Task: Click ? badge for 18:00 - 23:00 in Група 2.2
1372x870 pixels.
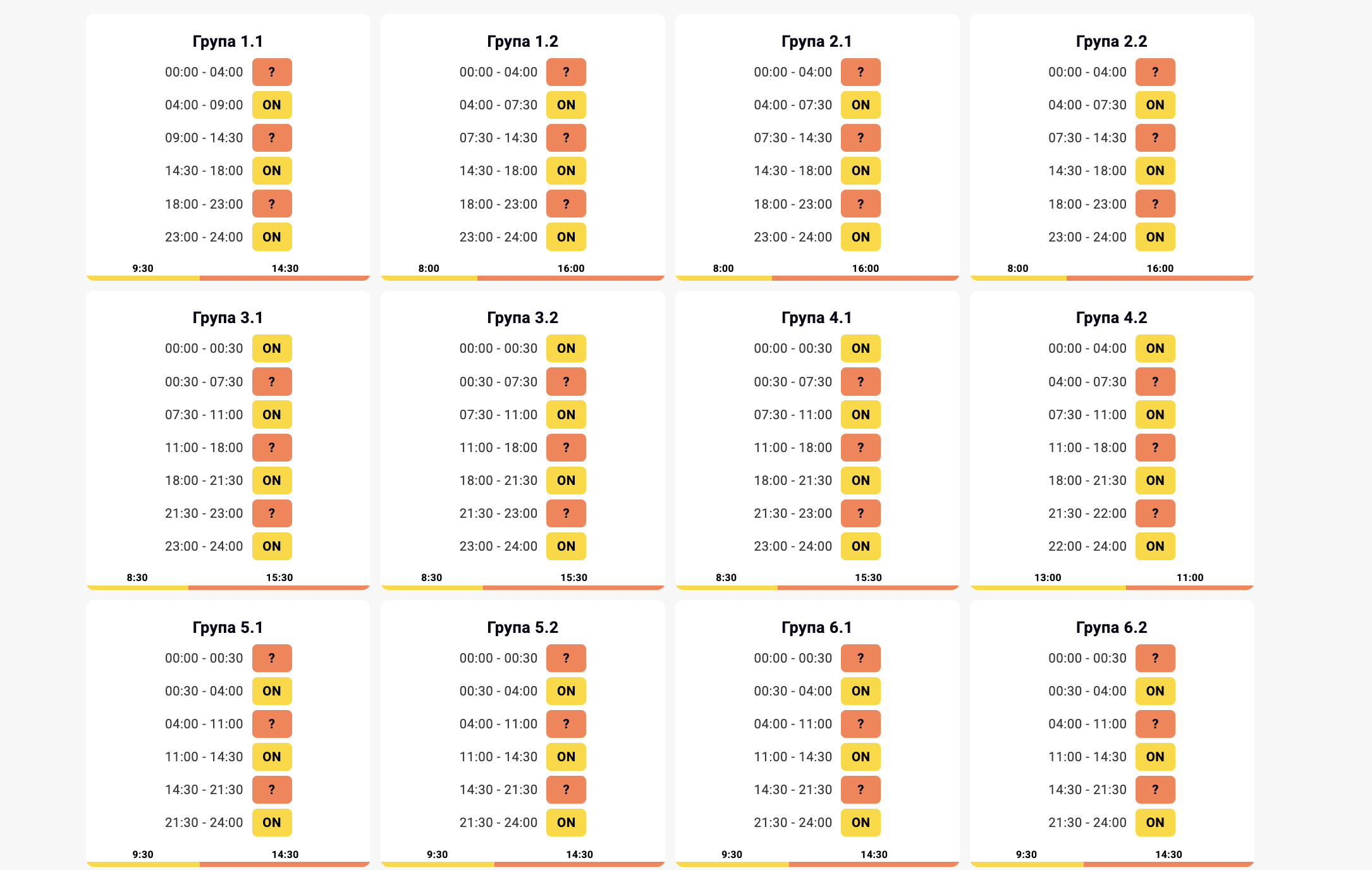Action: pyautogui.click(x=1155, y=204)
